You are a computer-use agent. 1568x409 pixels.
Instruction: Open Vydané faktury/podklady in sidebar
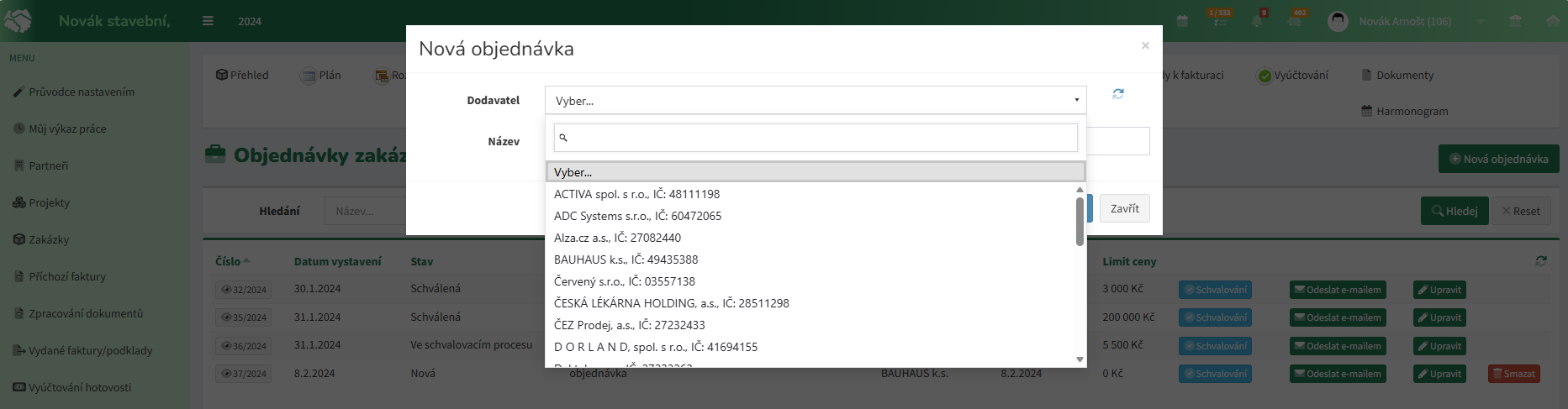[x=90, y=350]
